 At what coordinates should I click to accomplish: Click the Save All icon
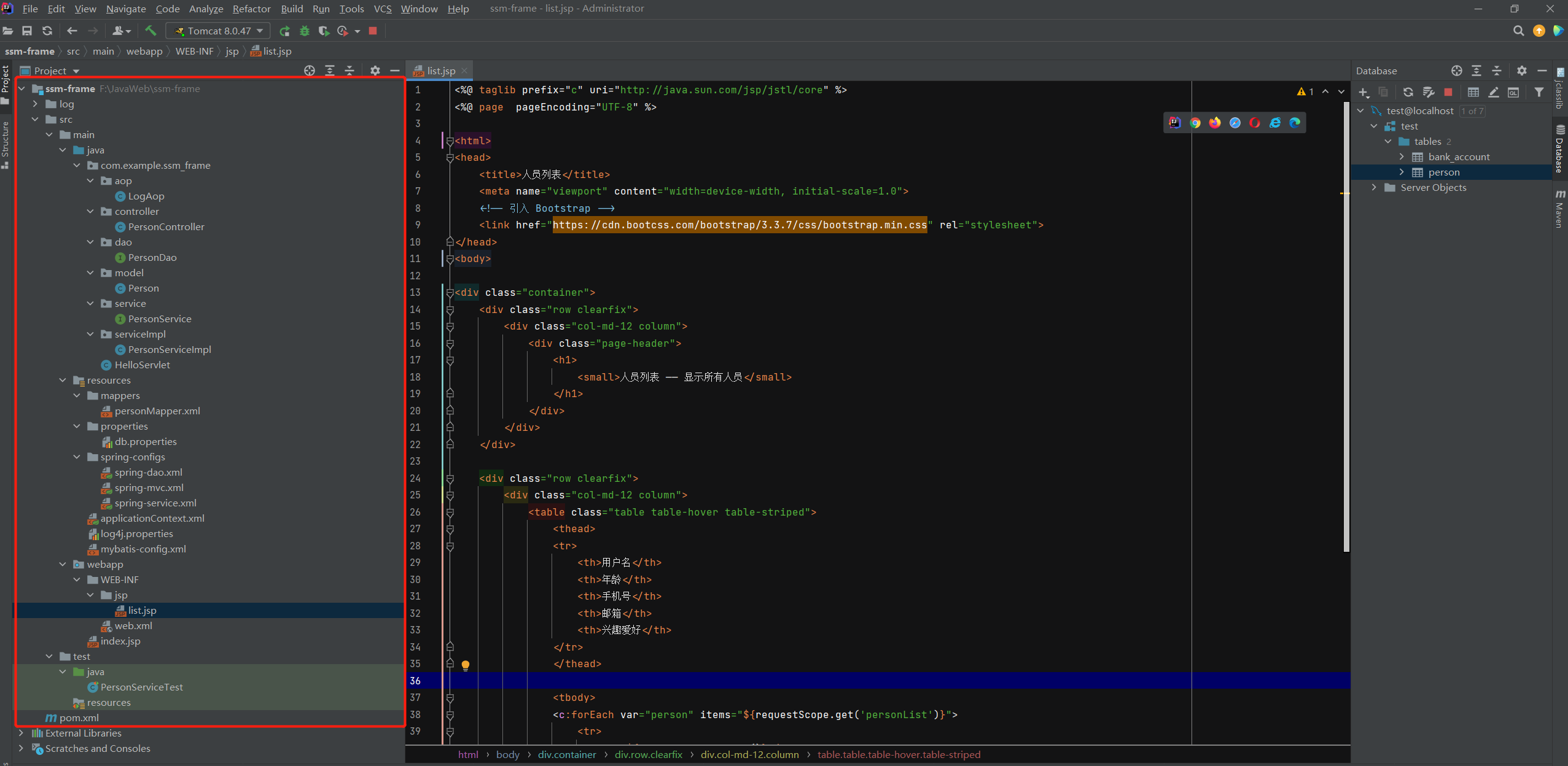tap(27, 31)
